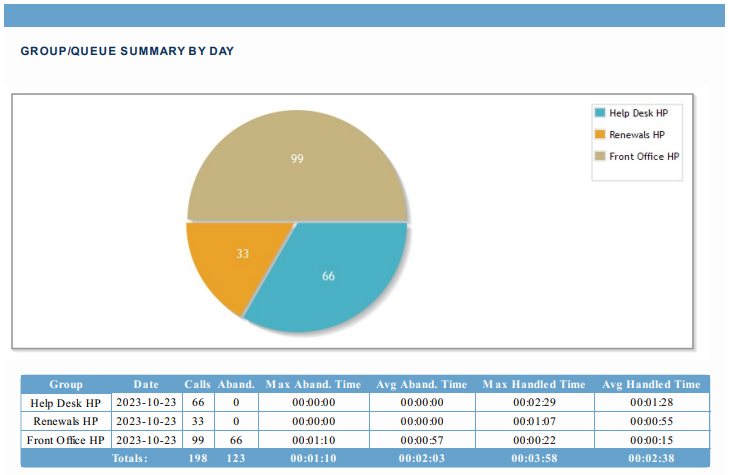Image resolution: width=729 pixels, height=475 pixels.
Task: Click the Help Desk HP legend color swatch
Action: 600,112
